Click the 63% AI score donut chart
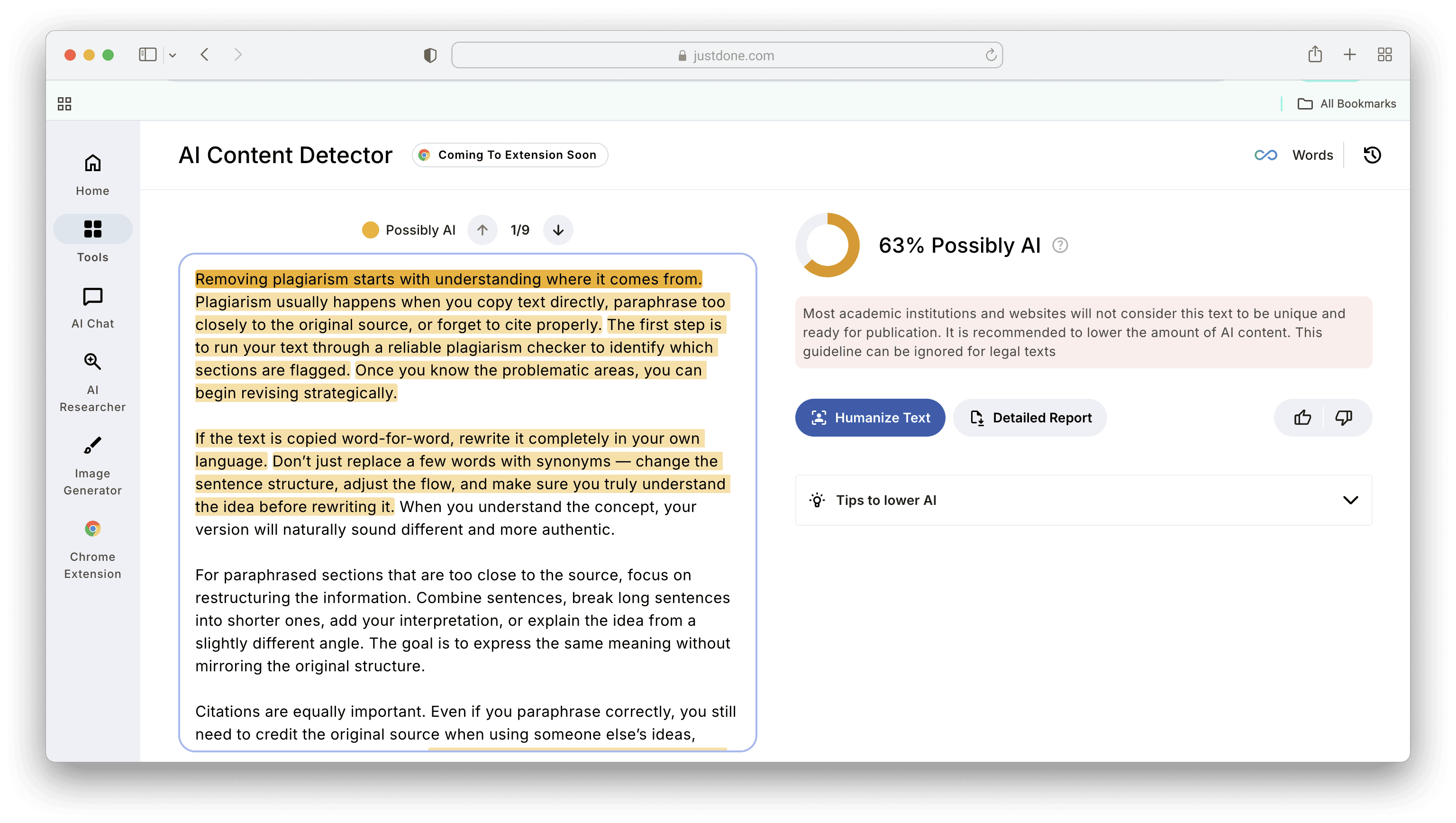 pos(828,245)
